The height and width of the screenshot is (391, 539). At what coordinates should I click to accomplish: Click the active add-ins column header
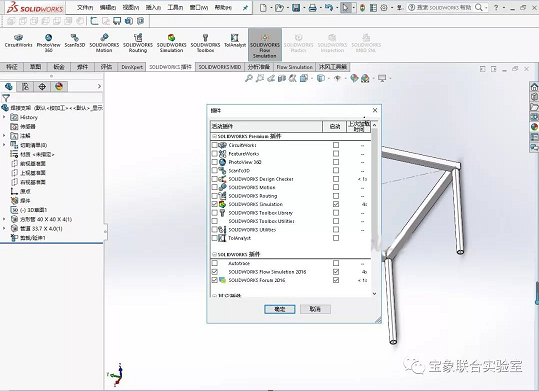[266, 126]
